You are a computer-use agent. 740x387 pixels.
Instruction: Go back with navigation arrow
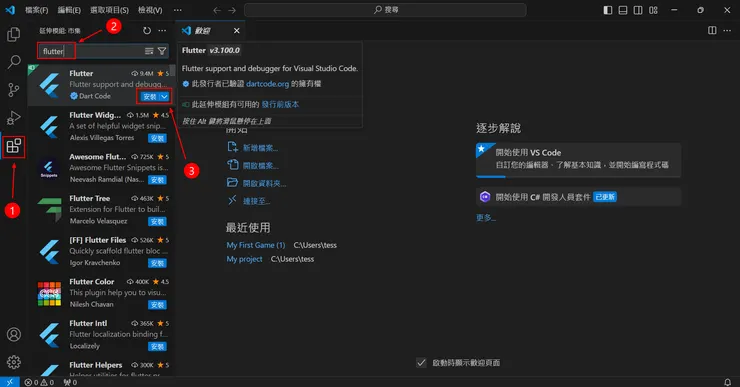tap(217, 10)
